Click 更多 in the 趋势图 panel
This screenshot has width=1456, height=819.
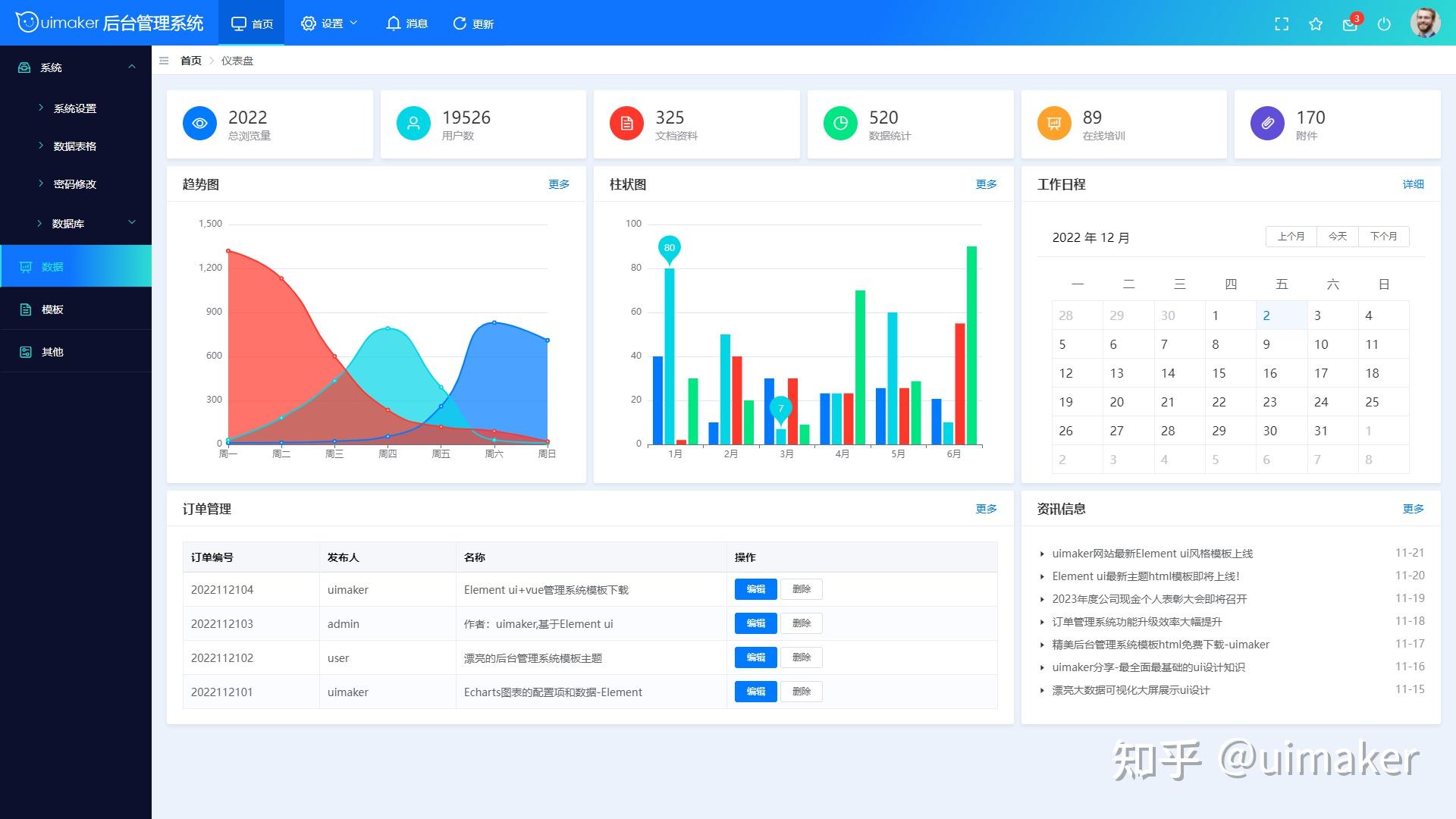(x=559, y=184)
